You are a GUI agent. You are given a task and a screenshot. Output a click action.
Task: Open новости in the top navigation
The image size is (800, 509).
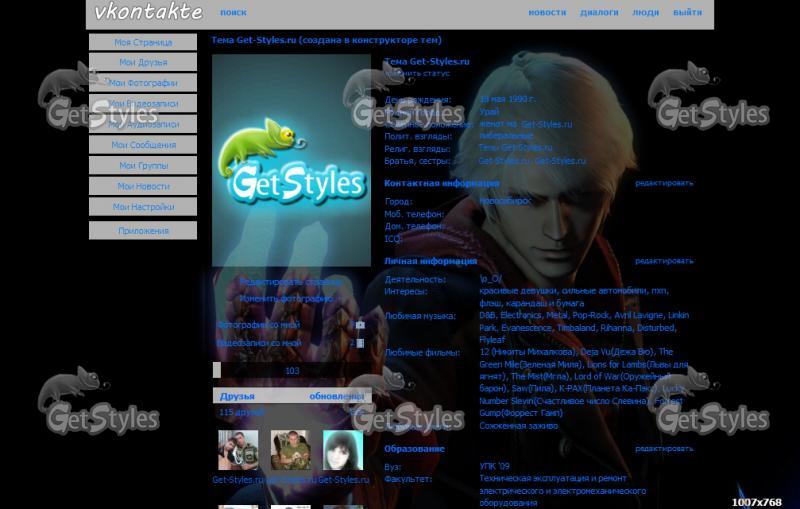546,13
